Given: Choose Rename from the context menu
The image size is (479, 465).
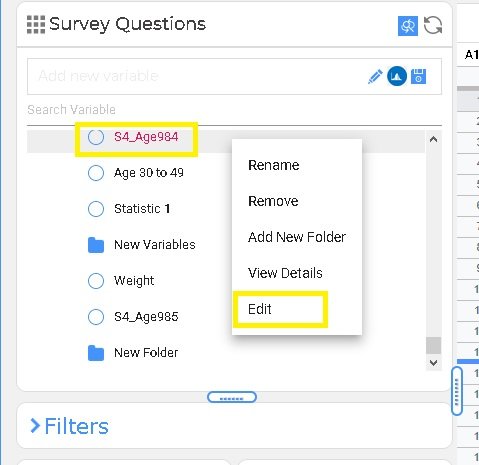Looking at the screenshot, I should (x=274, y=165).
